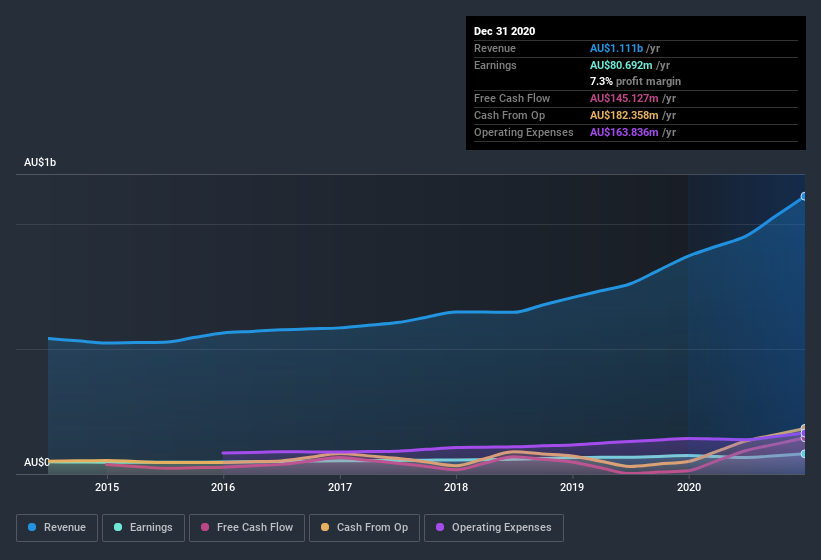Click the 2018 x-axis label
The image size is (821, 560).
click(x=456, y=487)
